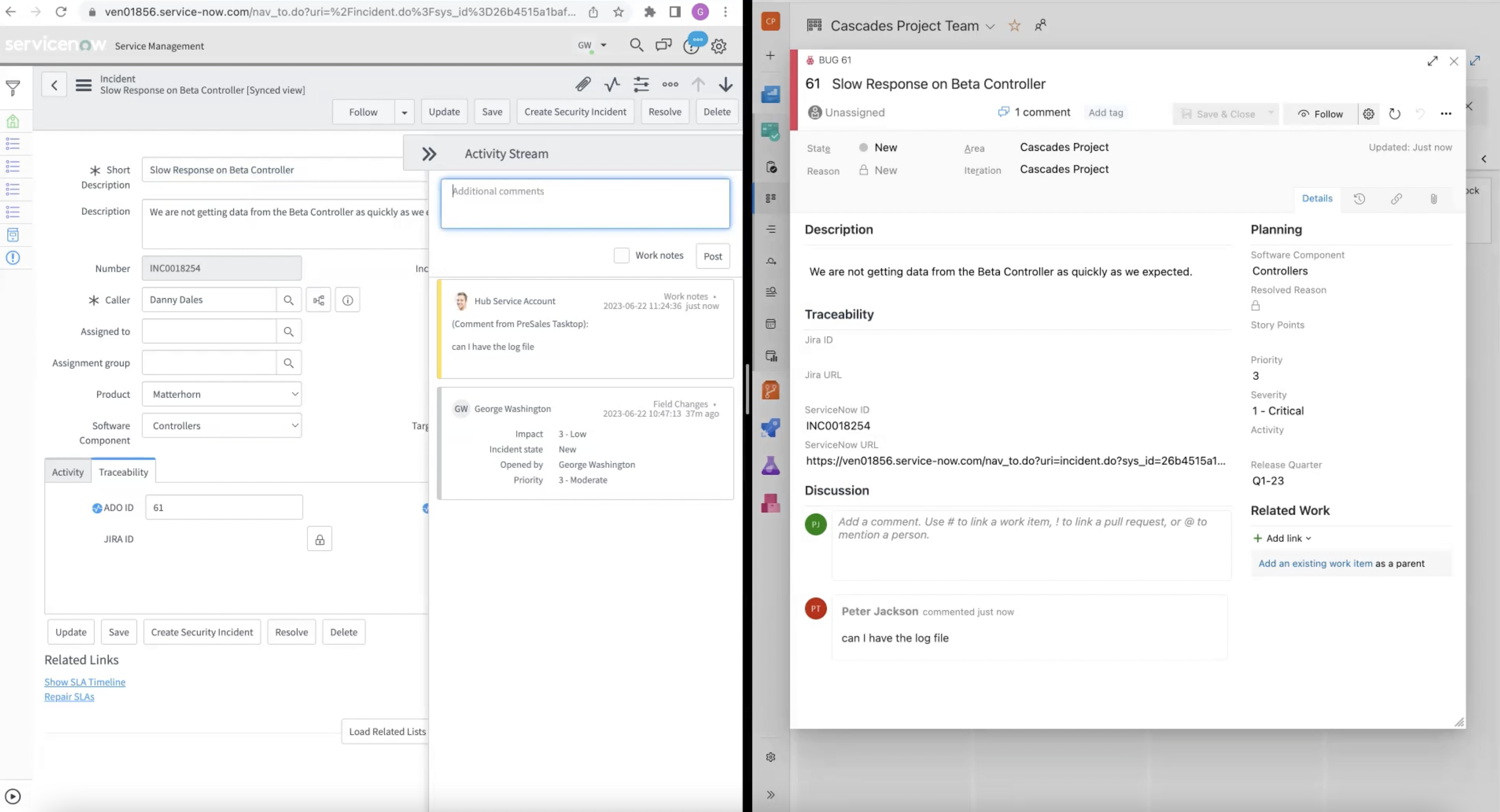This screenshot has height=812, width=1500.
Task: Click the JIRA ID lock icon
Action: pyautogui.click(x=320, y=539)
